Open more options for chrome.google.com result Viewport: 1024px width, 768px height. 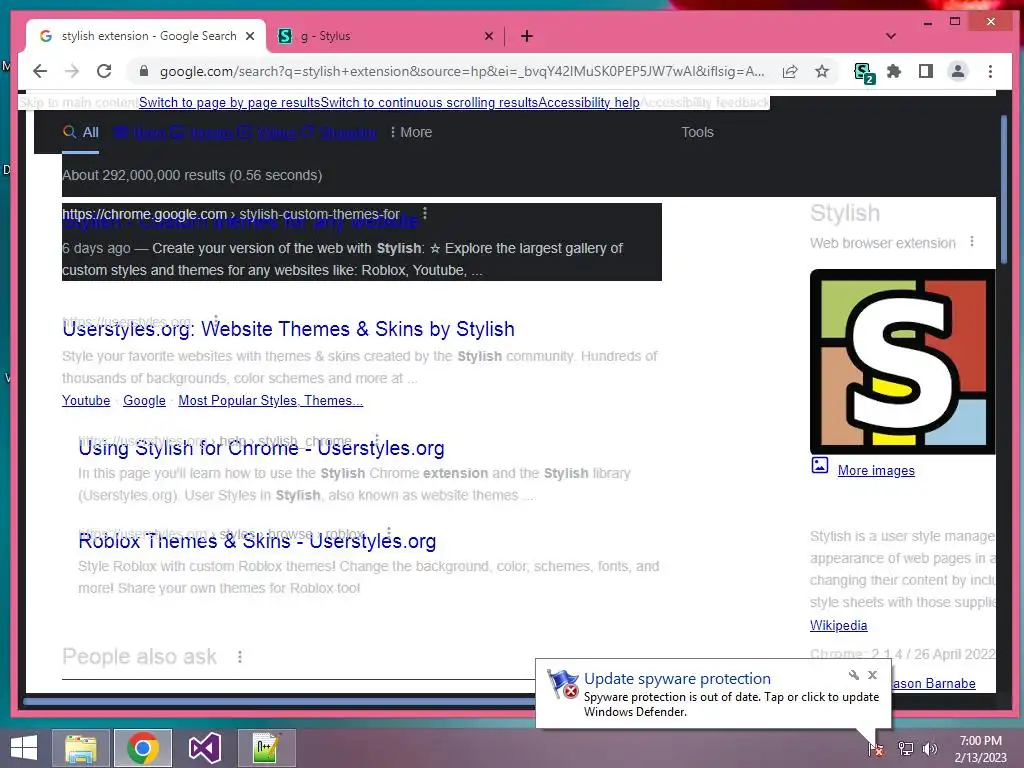(x=425, y=213)
